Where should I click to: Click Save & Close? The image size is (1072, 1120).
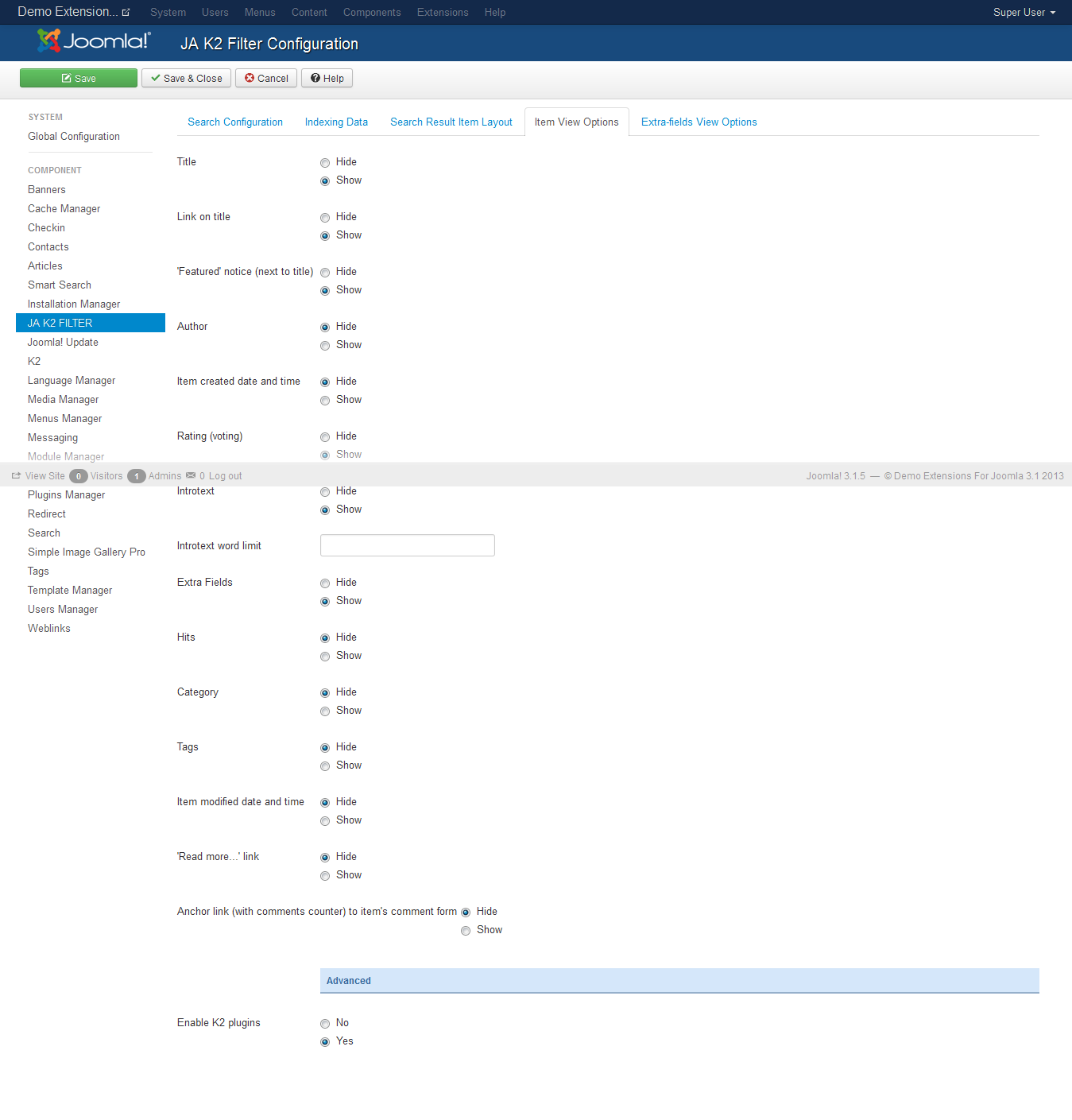point(187,78)
